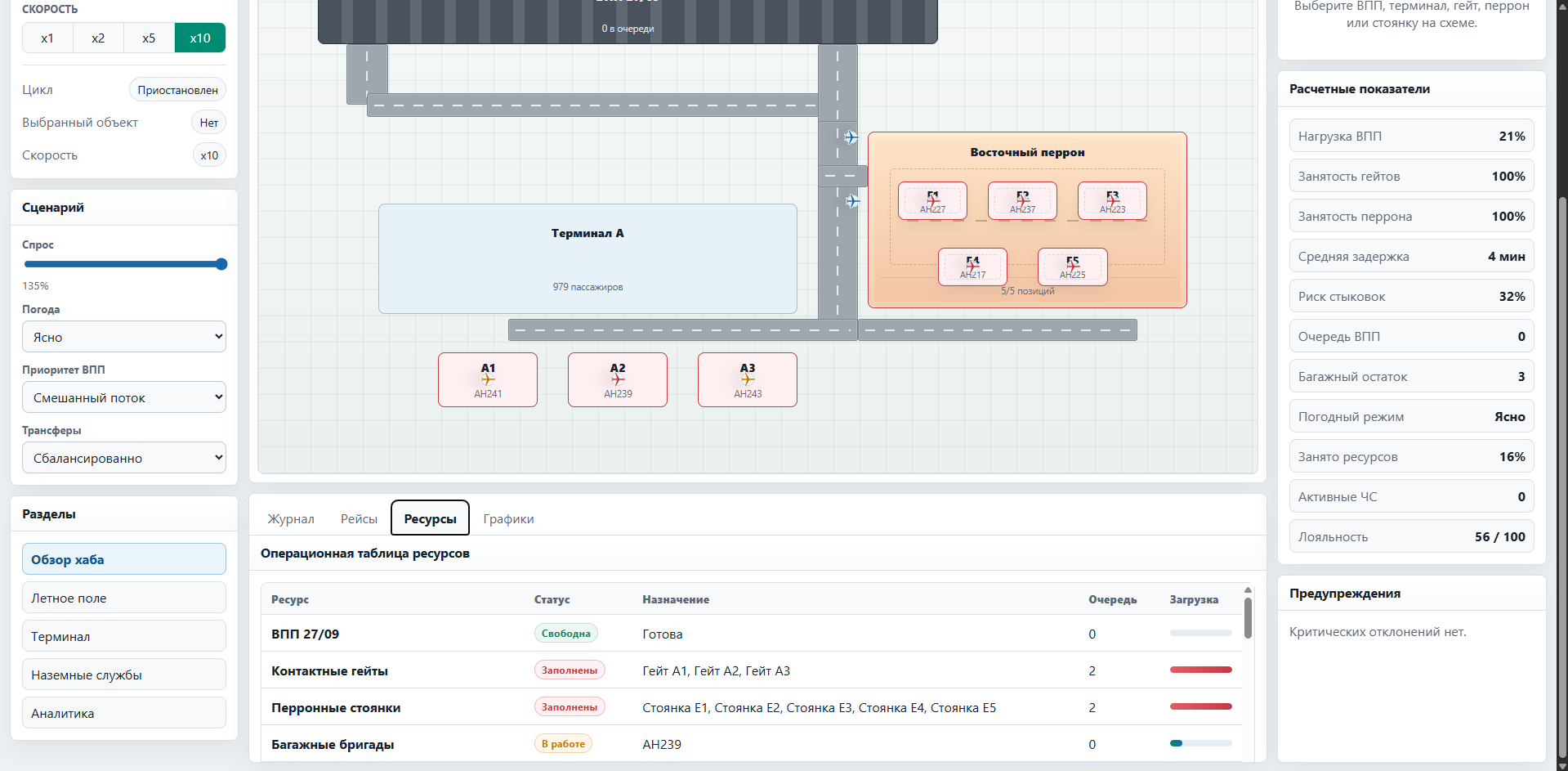Click the upper taxiing plane on the taxiway

point(851,137)
